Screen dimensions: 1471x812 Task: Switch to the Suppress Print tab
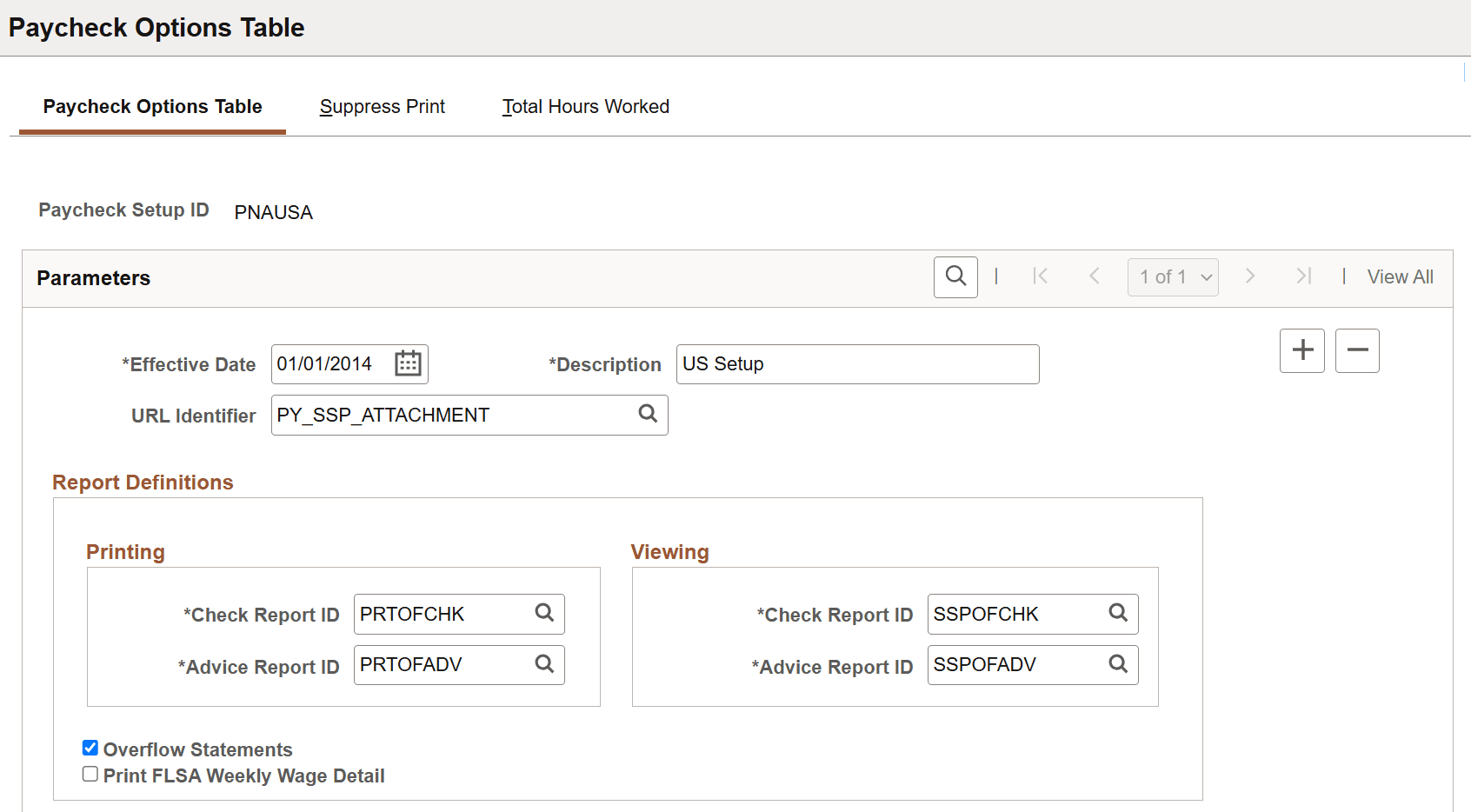(x=383, y=107)
